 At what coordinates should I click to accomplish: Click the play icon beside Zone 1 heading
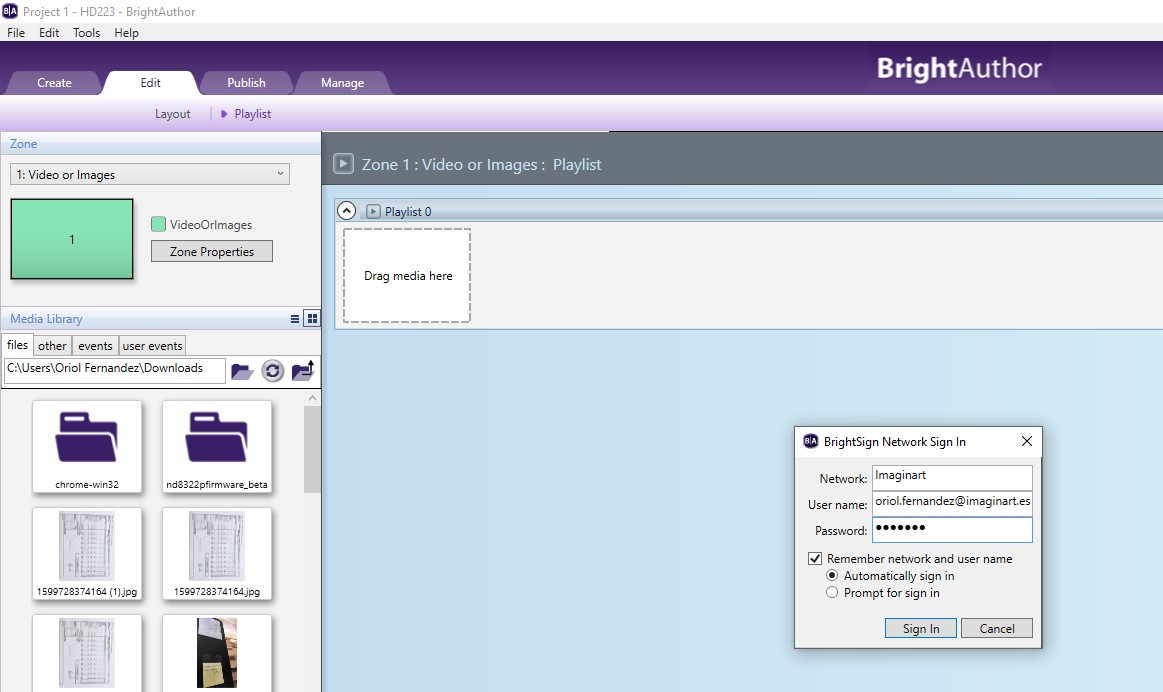(343, 163)
